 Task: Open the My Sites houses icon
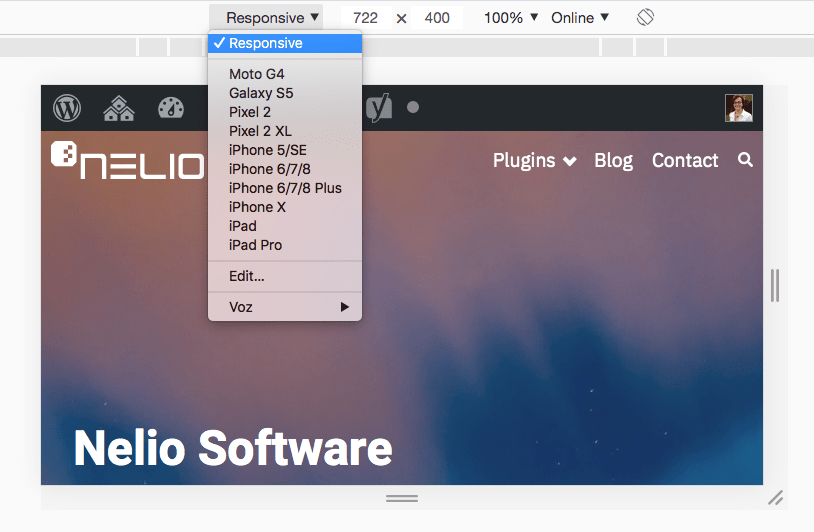(x=119, y=108)
